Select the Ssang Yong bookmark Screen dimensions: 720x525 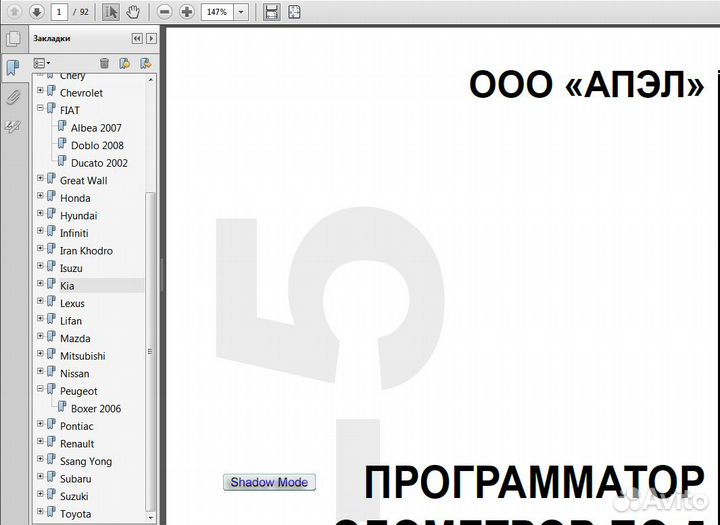86,461
